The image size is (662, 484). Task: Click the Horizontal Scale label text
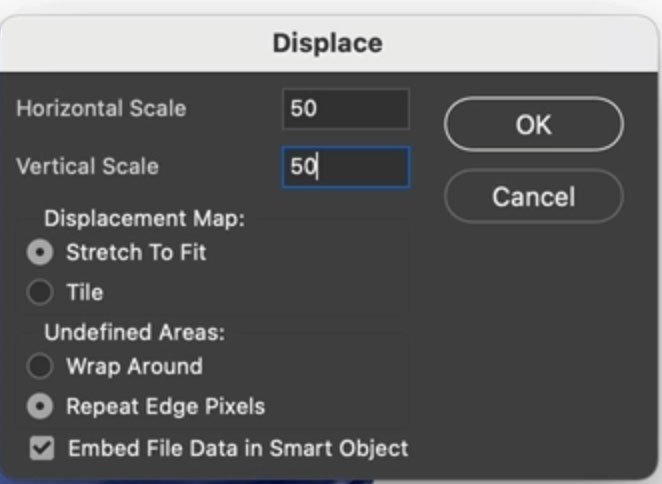click(x=101, y=108)
